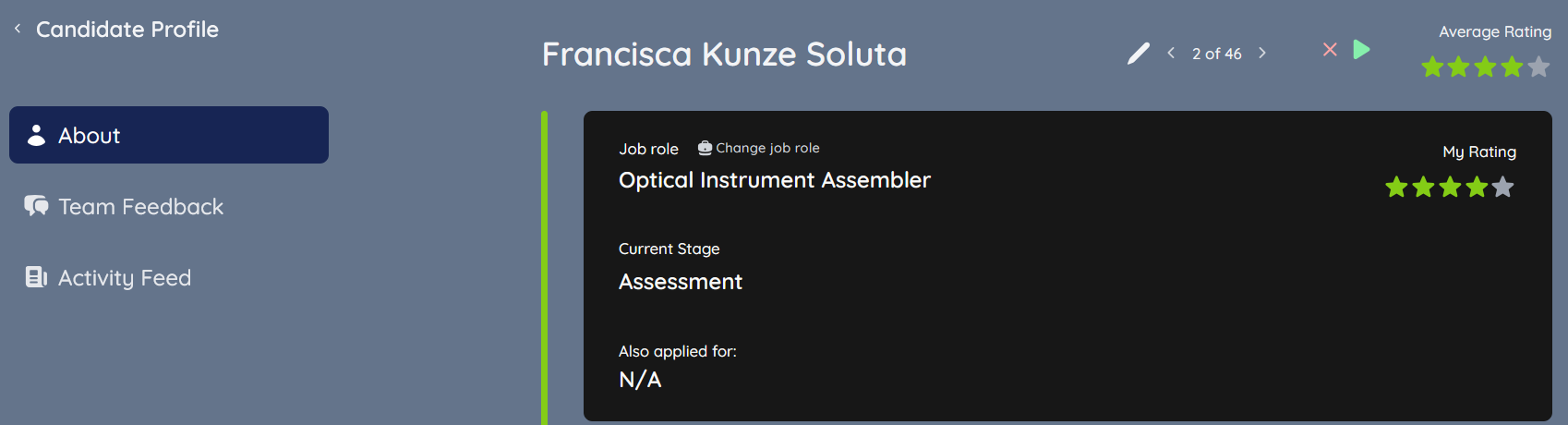Click the back arrow beside Candidate Profile
This screenshot has height=425, width=1568.
(18, 29)
